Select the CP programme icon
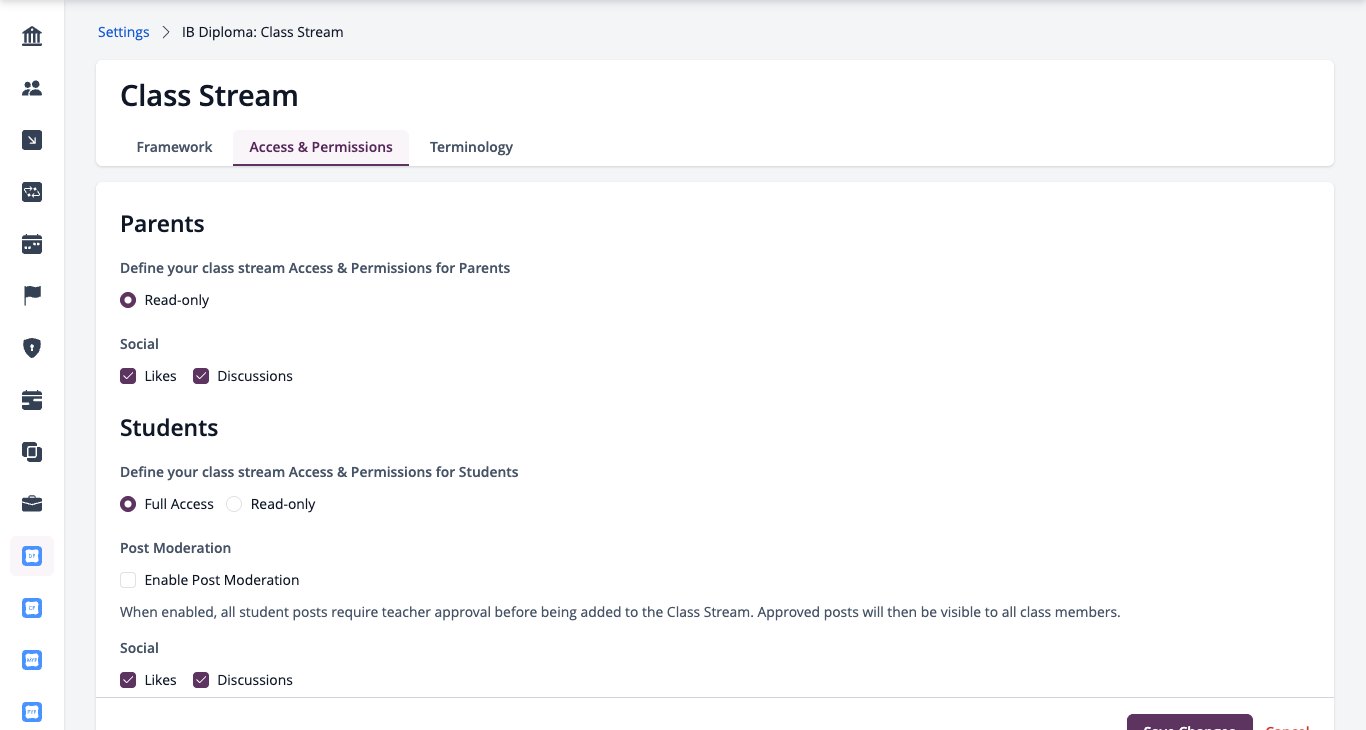 [x=32, y=608]
